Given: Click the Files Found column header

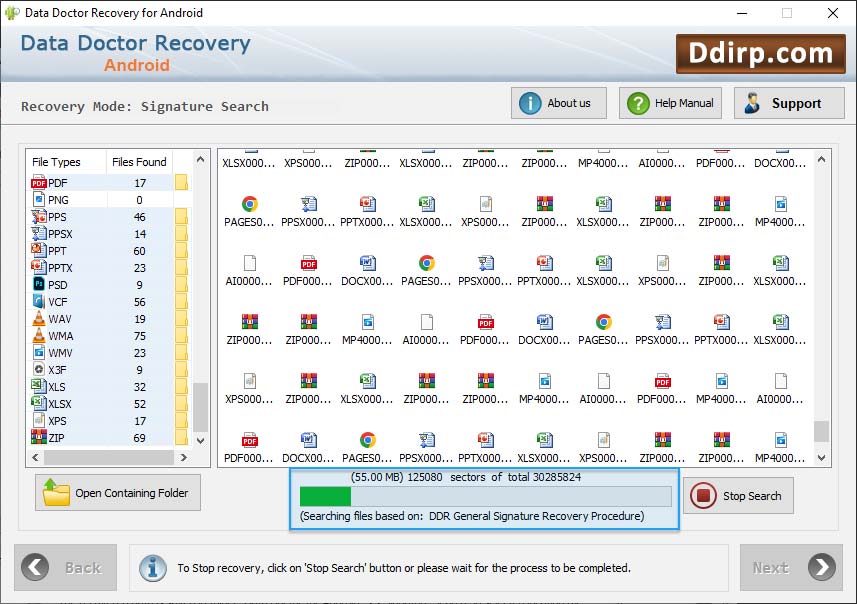Looking at the screenshot, I should pos(139,162).
